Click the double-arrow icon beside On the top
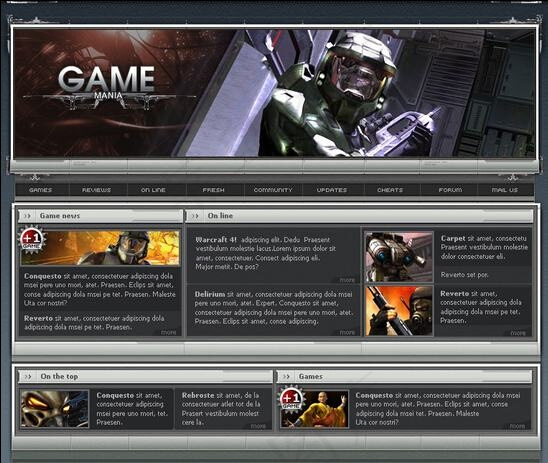 28,377
